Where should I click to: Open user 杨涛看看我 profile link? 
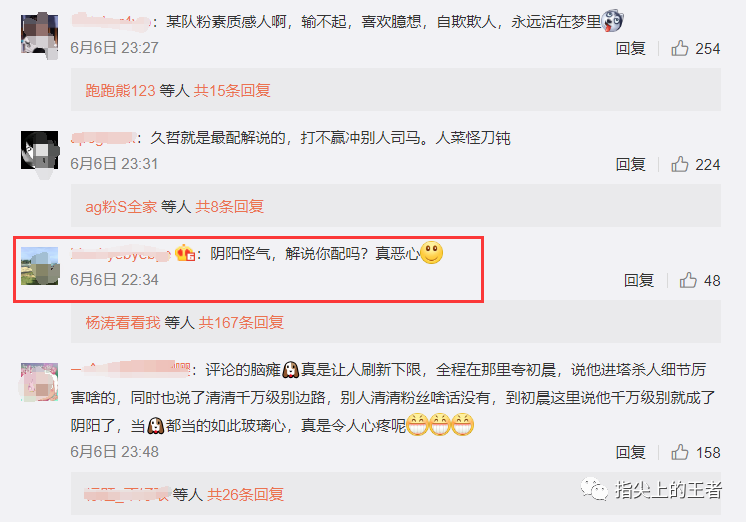point(123,323)
